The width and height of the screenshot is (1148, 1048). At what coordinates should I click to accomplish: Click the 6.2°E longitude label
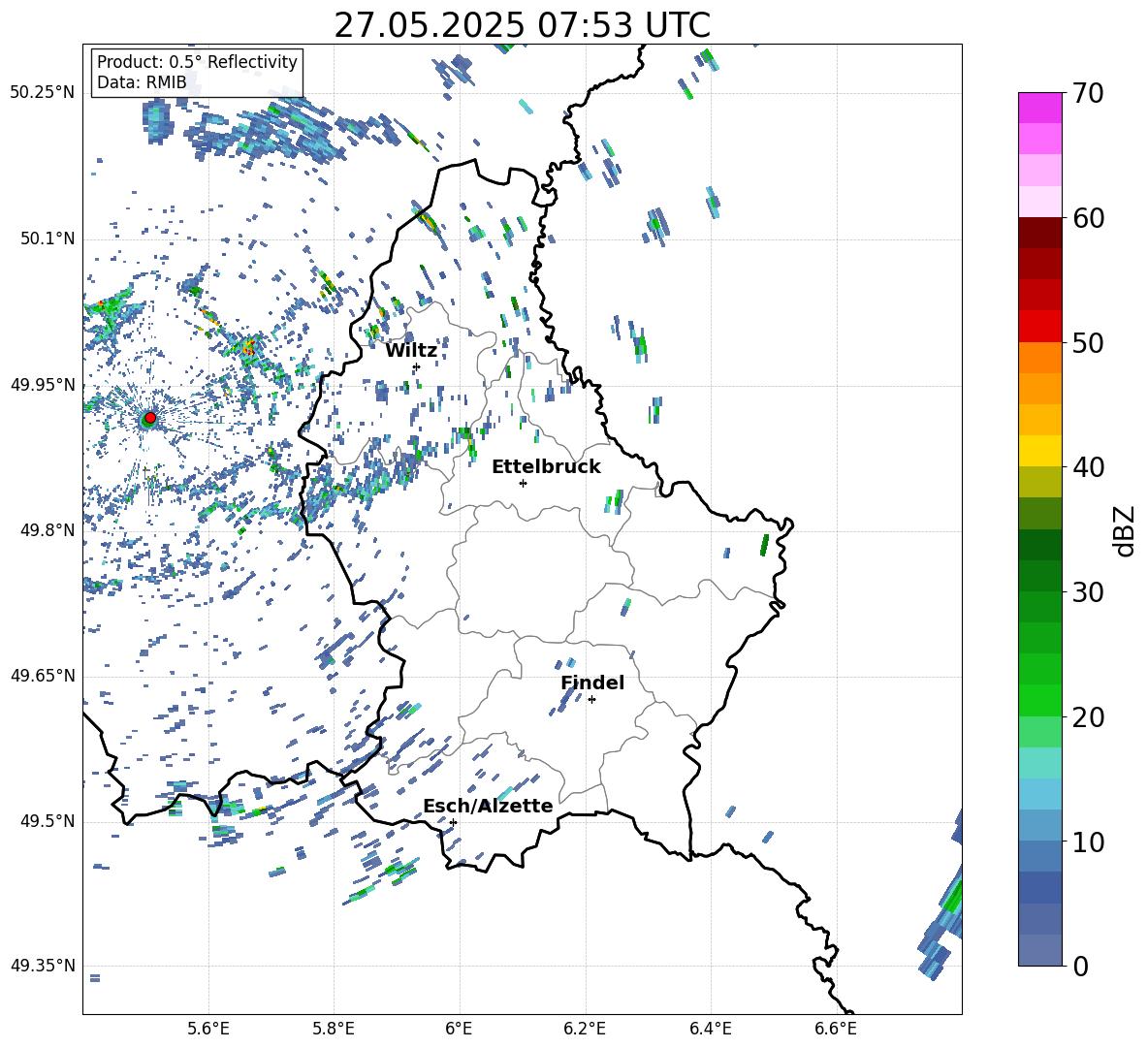point(585,1029)
